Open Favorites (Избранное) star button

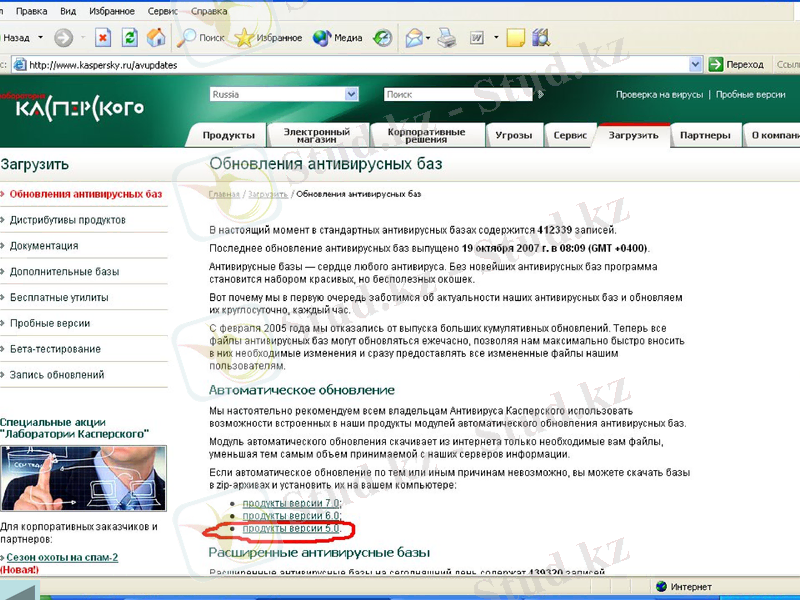[x=269, y=38]
